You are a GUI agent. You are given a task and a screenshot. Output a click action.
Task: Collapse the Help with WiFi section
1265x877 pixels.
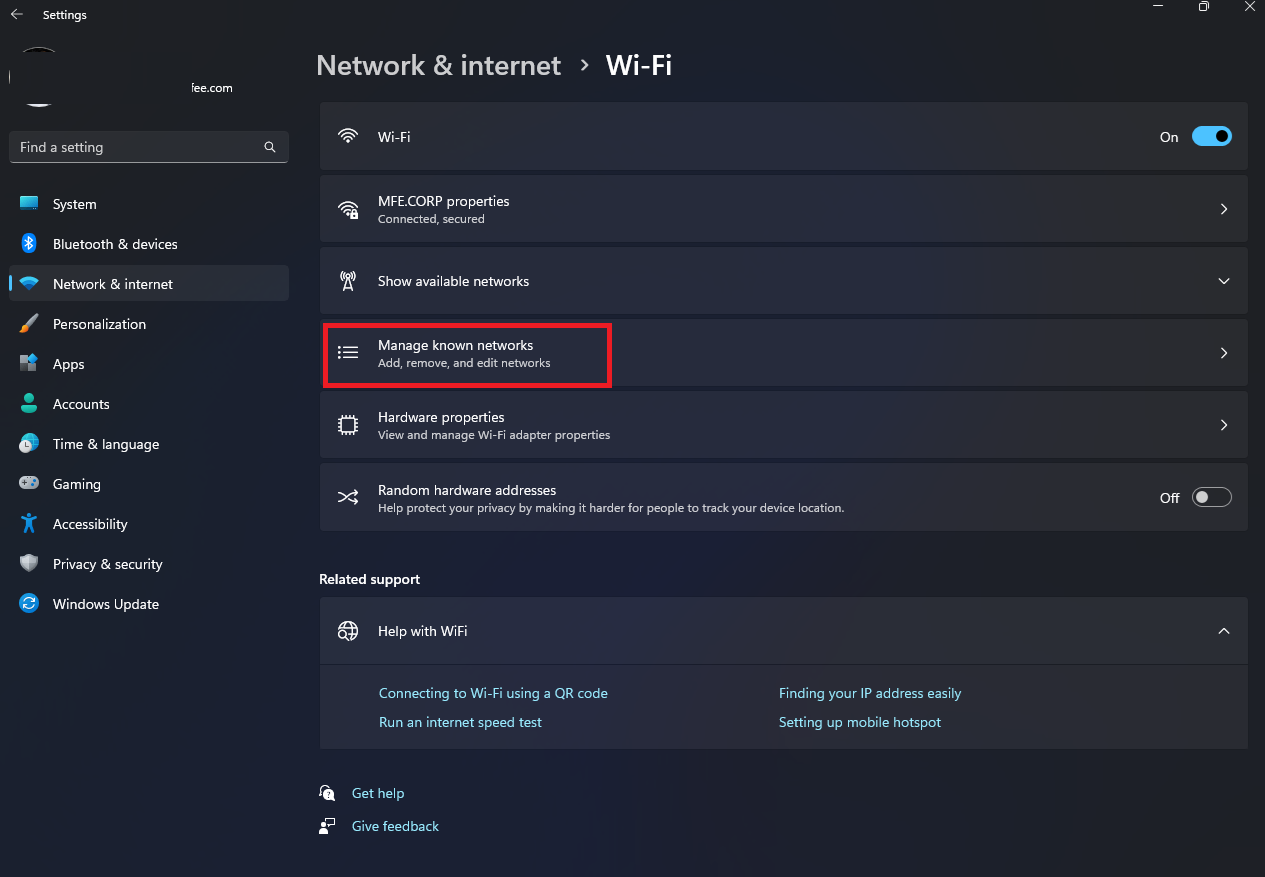click(1224, 631)
